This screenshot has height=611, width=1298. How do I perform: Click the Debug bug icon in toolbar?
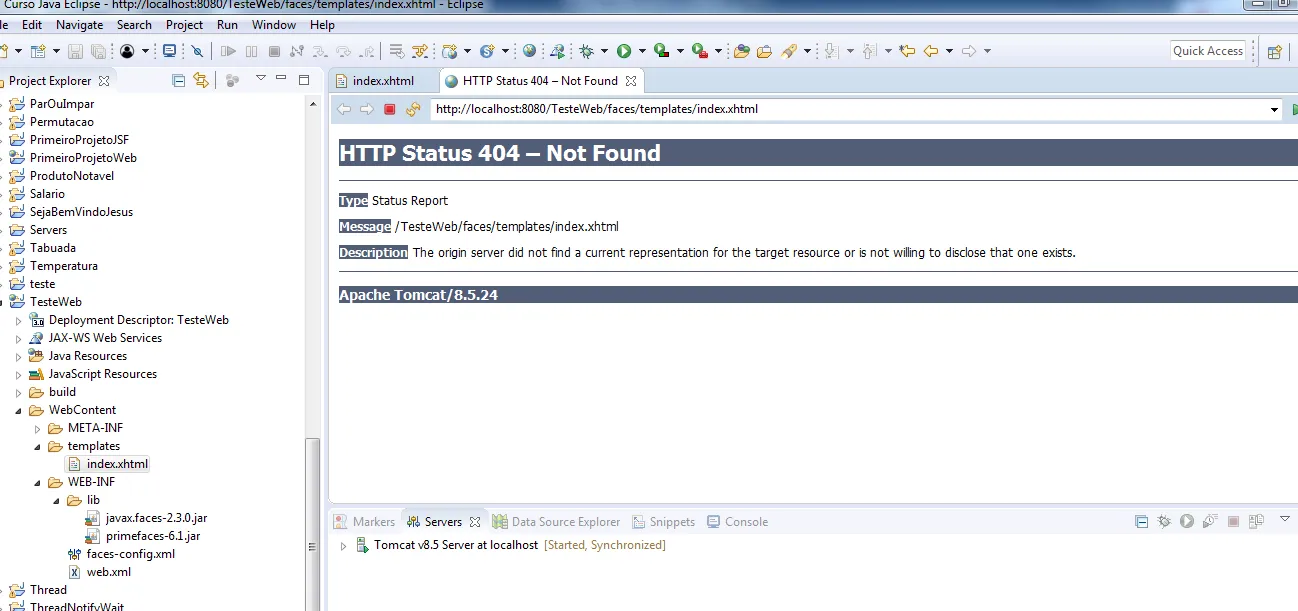tap(587, 51)
